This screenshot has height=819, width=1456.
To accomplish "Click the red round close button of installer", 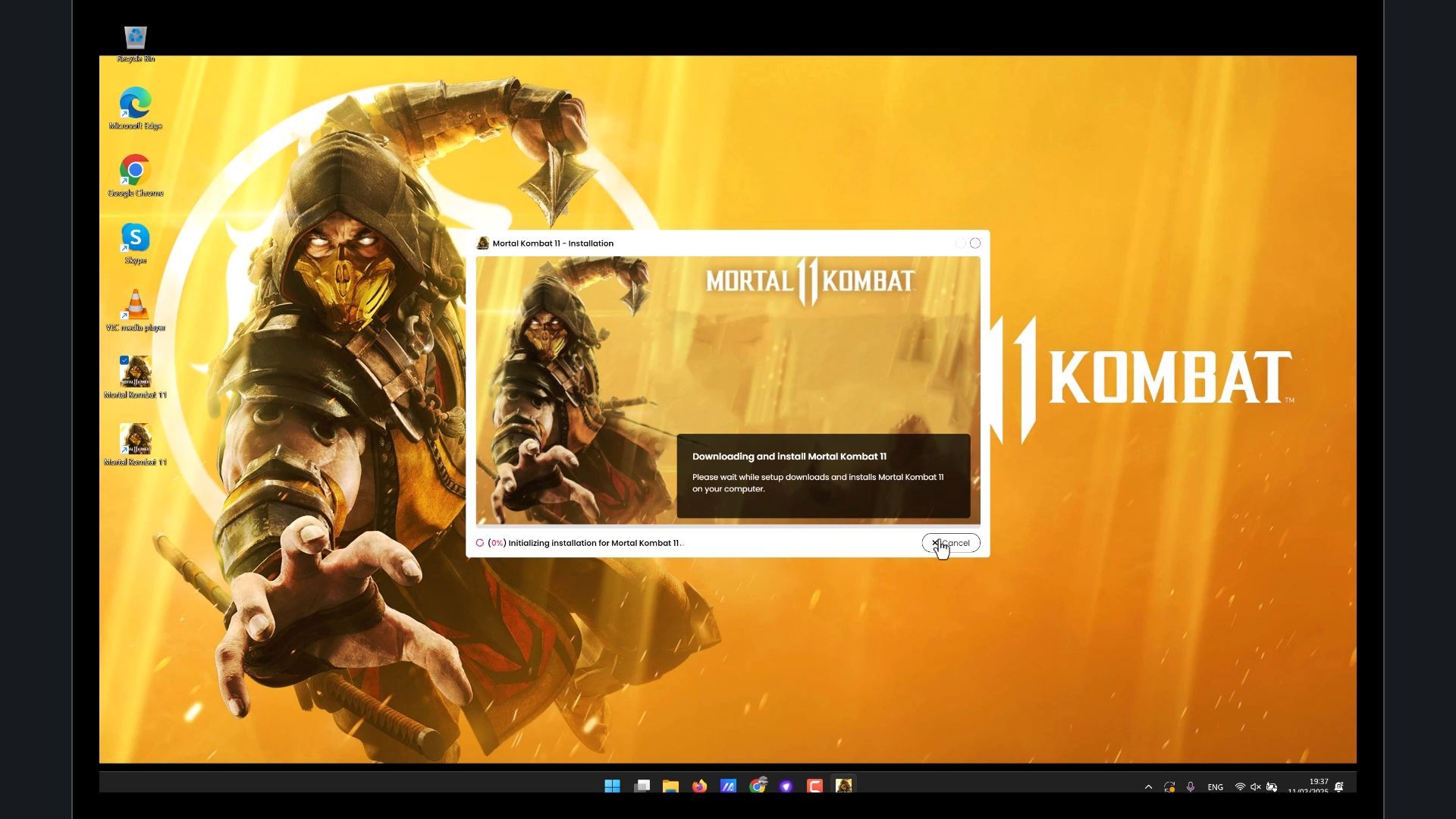I will (x=975, y=243).
